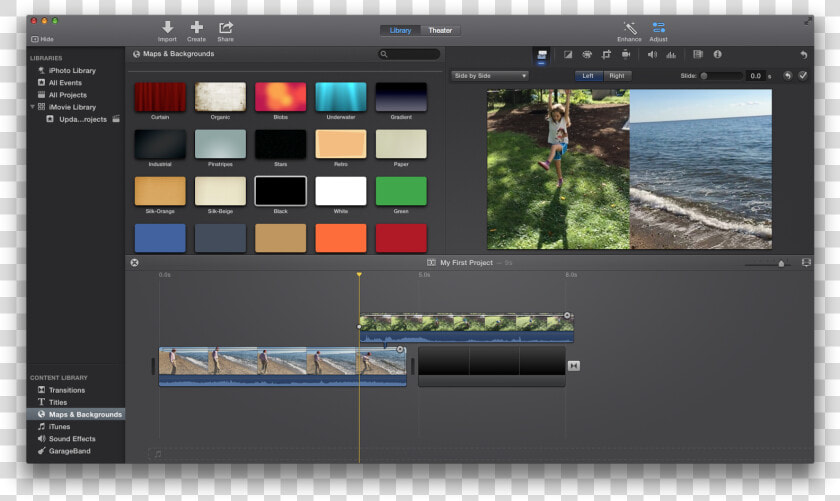This screenshot has height=501, width=840.
Task: Open the video and audio effects tool
Action: click(x=698, y=55)
